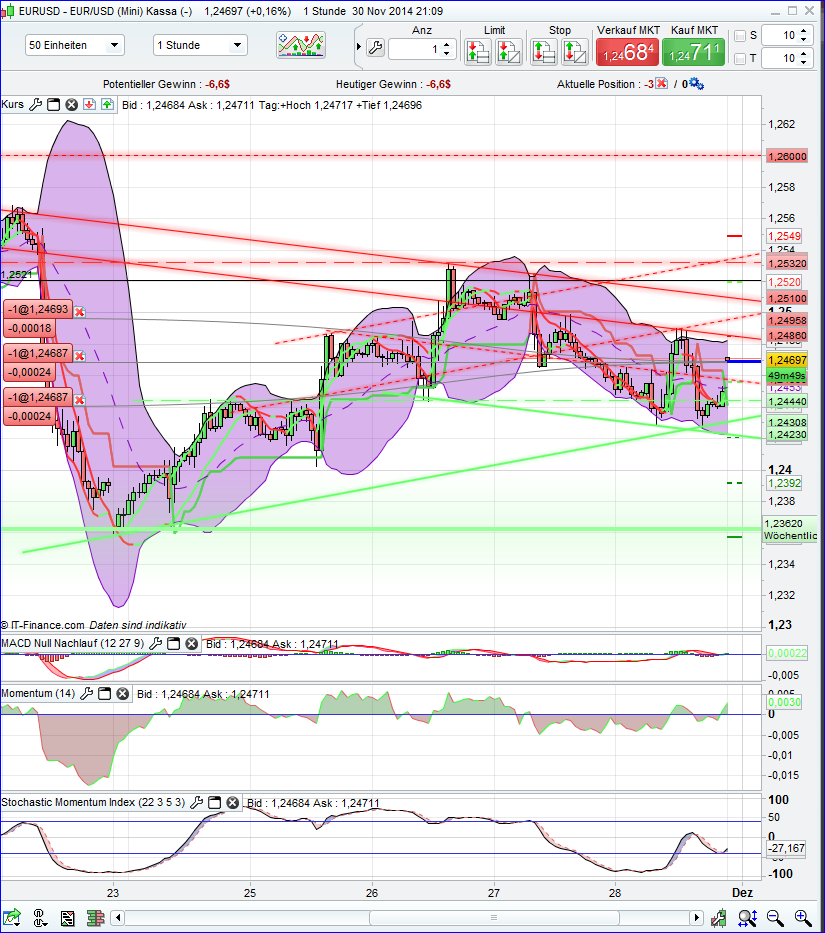Click the zoom in magnifier at bottom right
This screenshot has width=825, height=933.
[802, 917]
